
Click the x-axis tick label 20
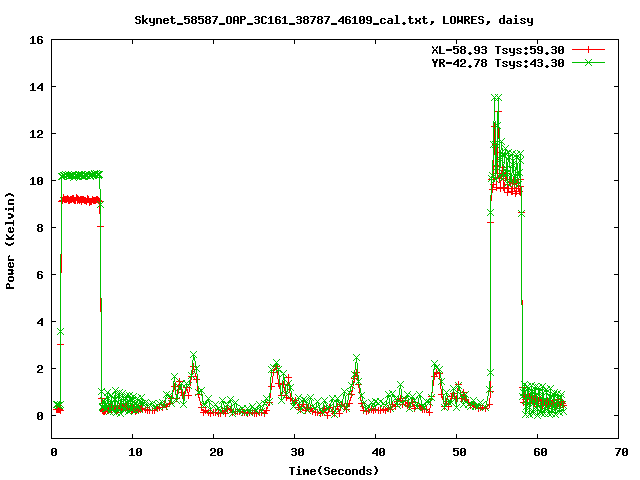click(217, 452)
